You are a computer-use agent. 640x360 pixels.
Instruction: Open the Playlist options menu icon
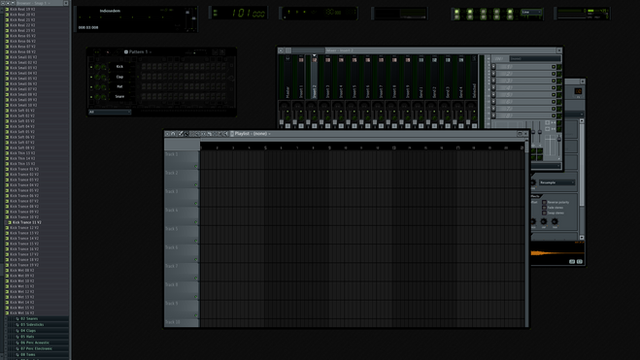[167, 134]
